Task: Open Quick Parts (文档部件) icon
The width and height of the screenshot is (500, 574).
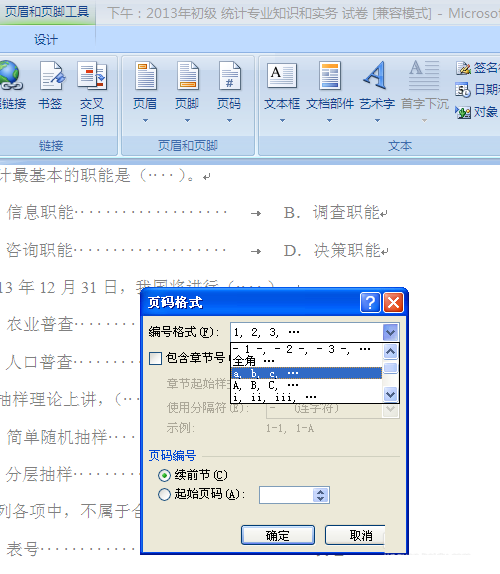Action: coord(329,76)
